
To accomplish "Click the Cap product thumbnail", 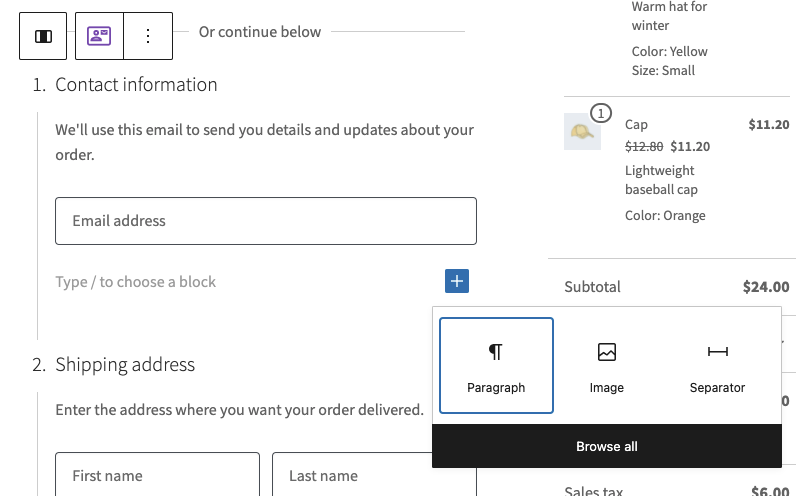I will tap(582, 131).
